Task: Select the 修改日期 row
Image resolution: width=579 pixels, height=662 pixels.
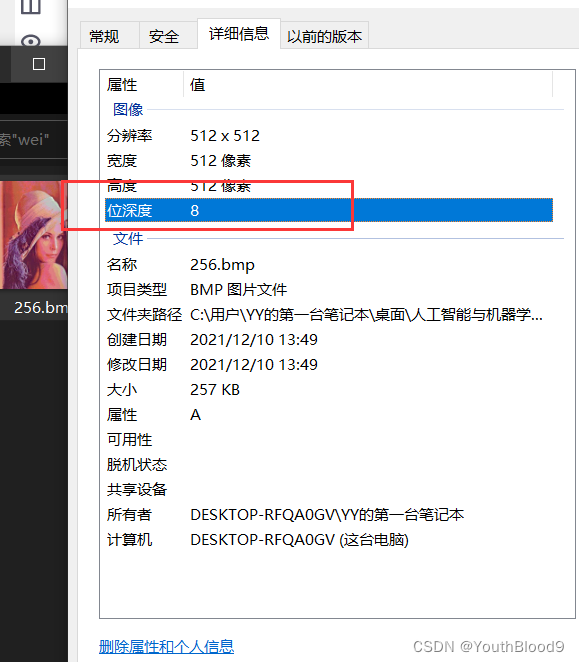Action: [329, 364]
